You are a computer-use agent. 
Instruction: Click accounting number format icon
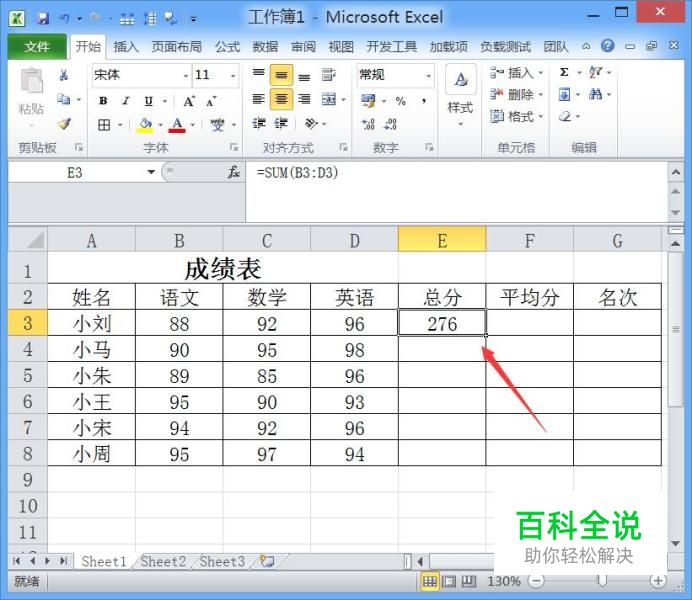368,101
